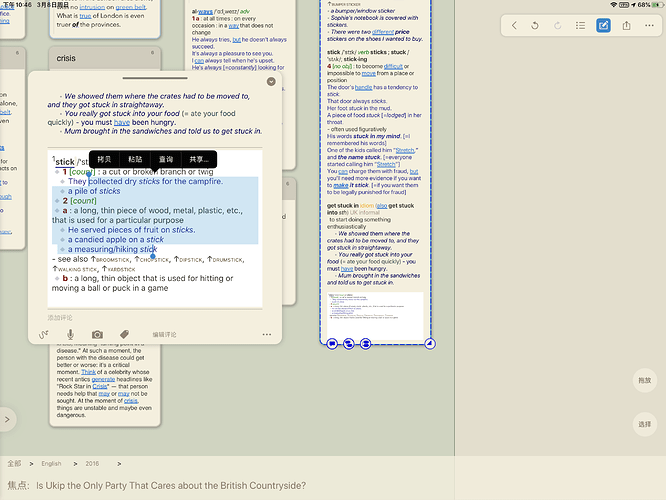
Task: Click the 'difficult' link on the stick card
Action: pyautogui.click(x=393, y=66)
